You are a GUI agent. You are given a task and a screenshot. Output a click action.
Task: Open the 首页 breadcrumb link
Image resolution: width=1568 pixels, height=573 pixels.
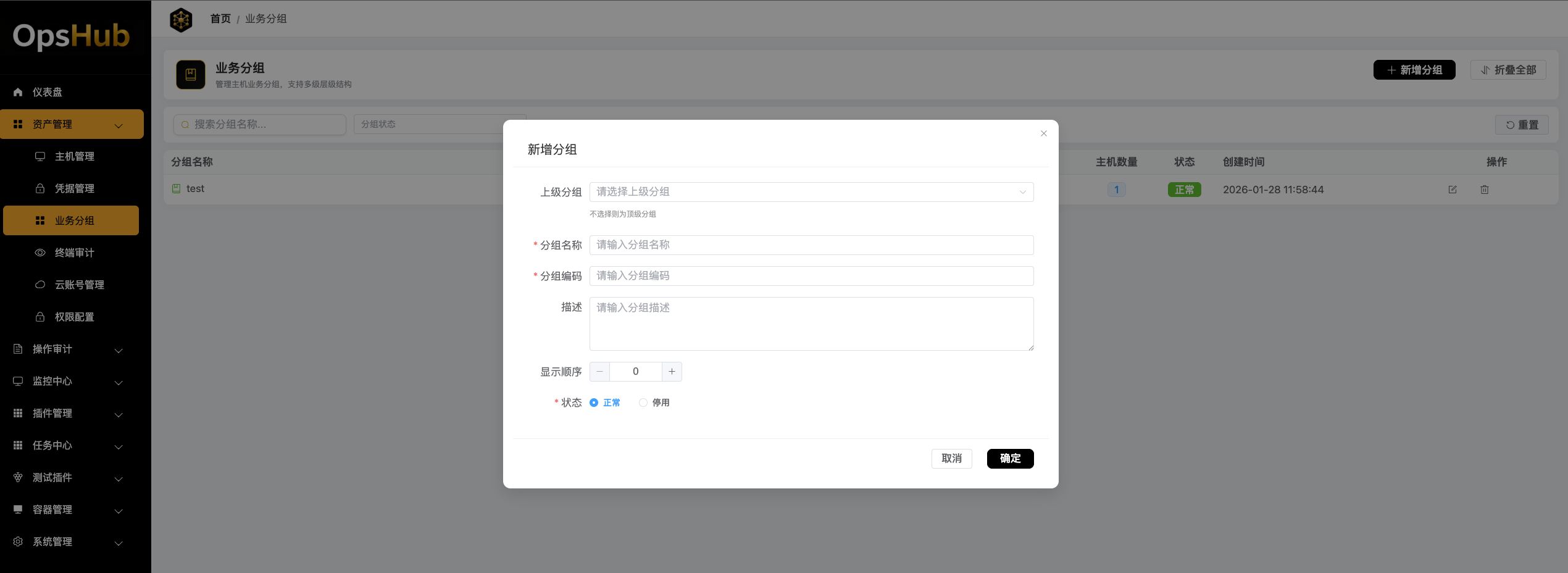(220, 19)
